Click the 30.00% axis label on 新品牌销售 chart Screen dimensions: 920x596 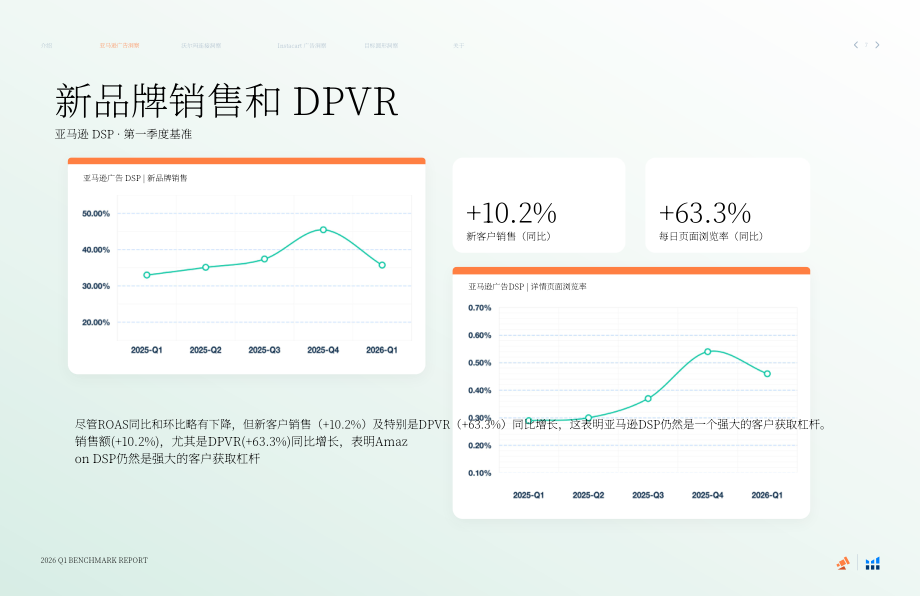[x=96, y=286]
